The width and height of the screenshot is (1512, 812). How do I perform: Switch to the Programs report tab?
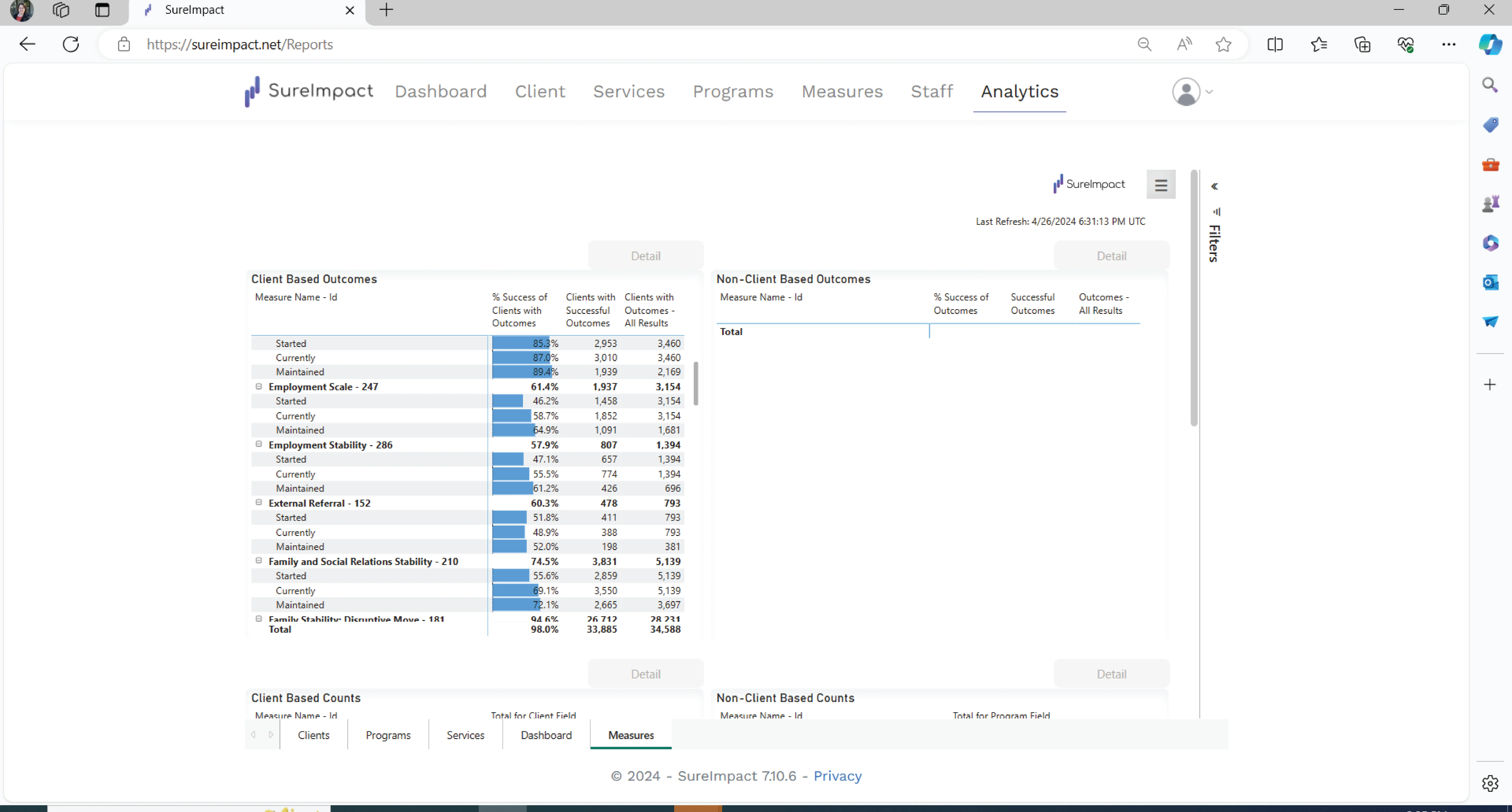(388, 735)
